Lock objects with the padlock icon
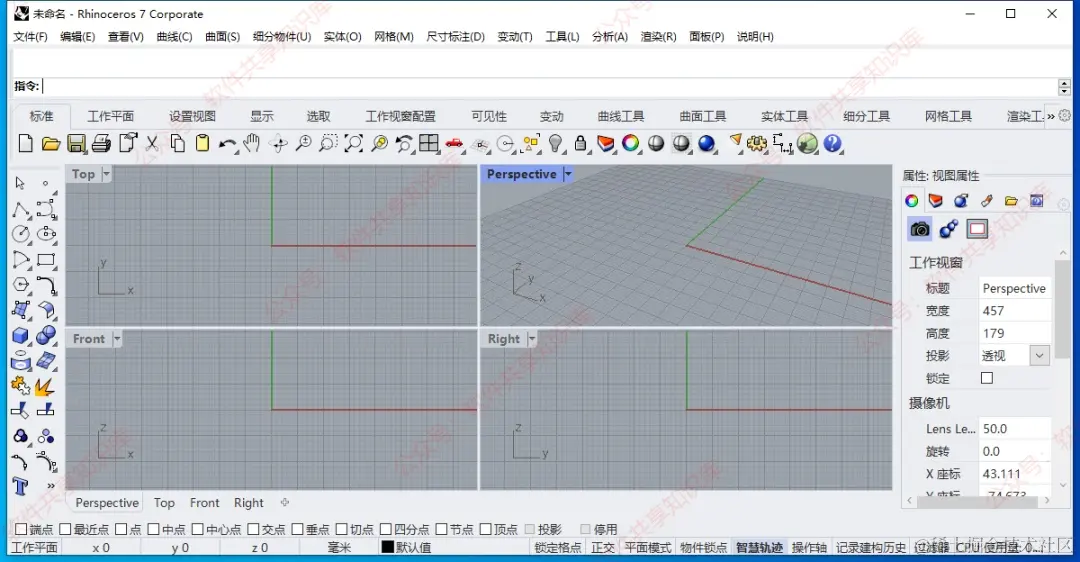 click(x=581, y=143)
